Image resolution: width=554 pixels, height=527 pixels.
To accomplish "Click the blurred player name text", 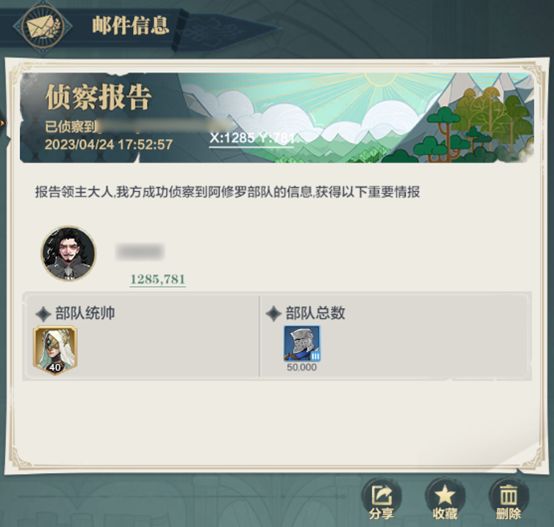I will [140, 251].
